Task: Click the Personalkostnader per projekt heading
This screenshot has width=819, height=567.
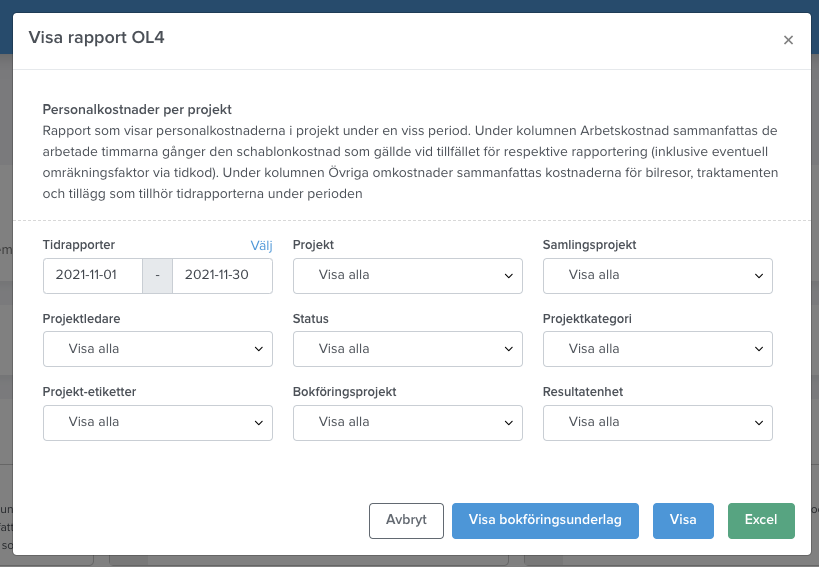Action: pyautogui.click(x=137, y=110)
